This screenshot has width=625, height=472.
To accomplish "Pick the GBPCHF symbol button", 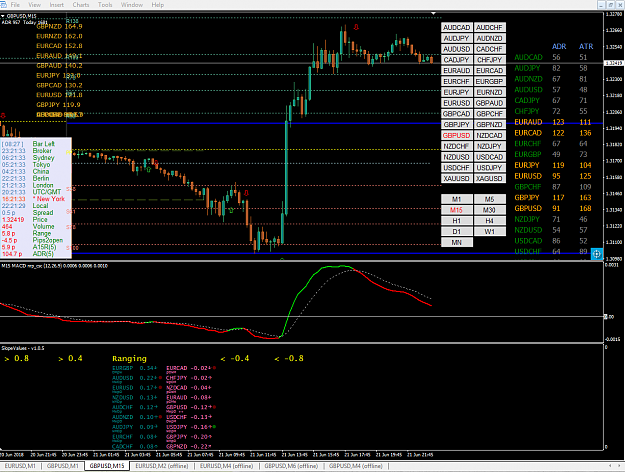I will tap(489, 114).
